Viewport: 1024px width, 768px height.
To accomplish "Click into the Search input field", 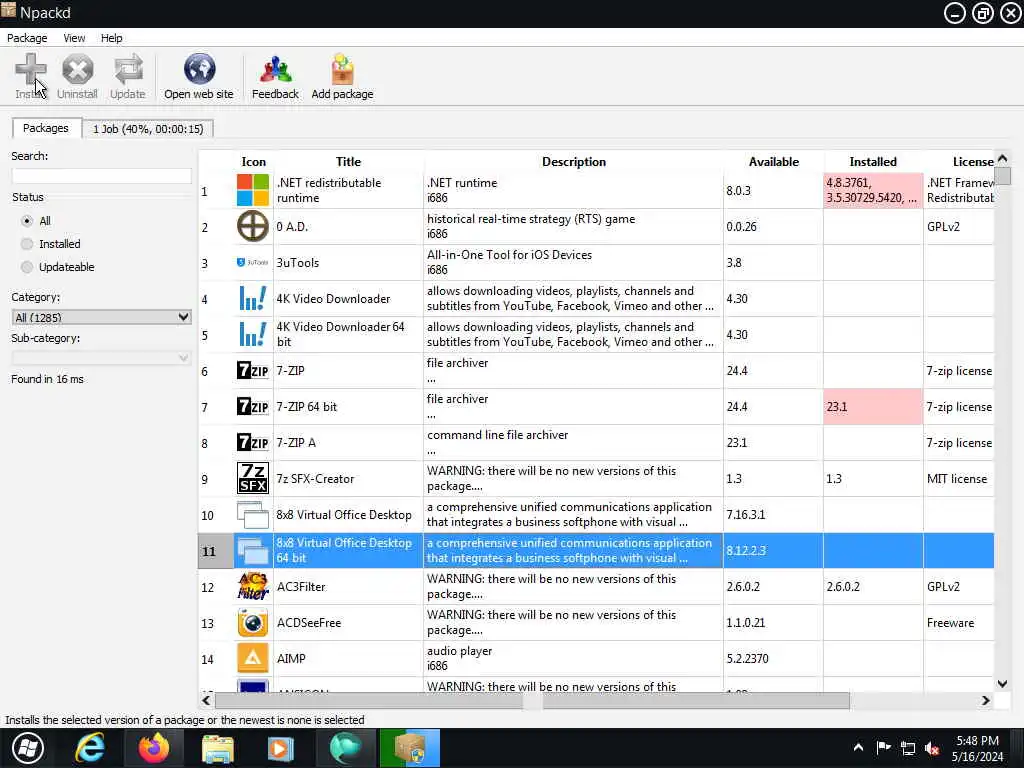I will [101, 176].
